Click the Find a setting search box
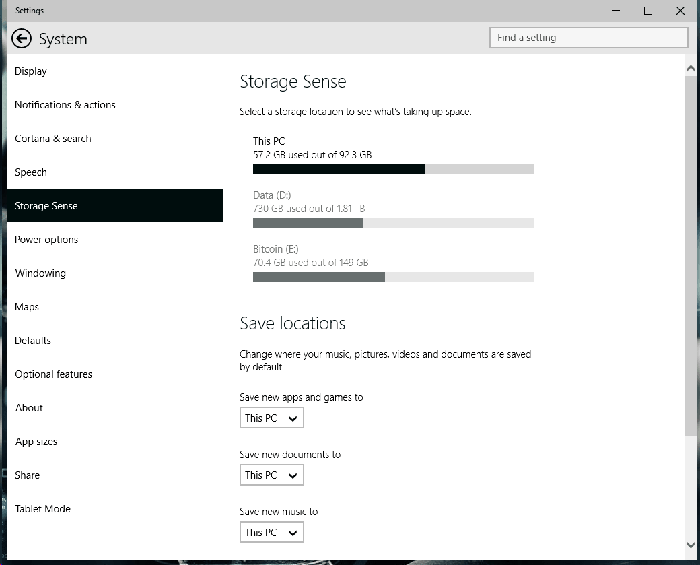Image resolution: width=700 pixels, height=565 pixels. pyautogui.click(x=589, y=38)
